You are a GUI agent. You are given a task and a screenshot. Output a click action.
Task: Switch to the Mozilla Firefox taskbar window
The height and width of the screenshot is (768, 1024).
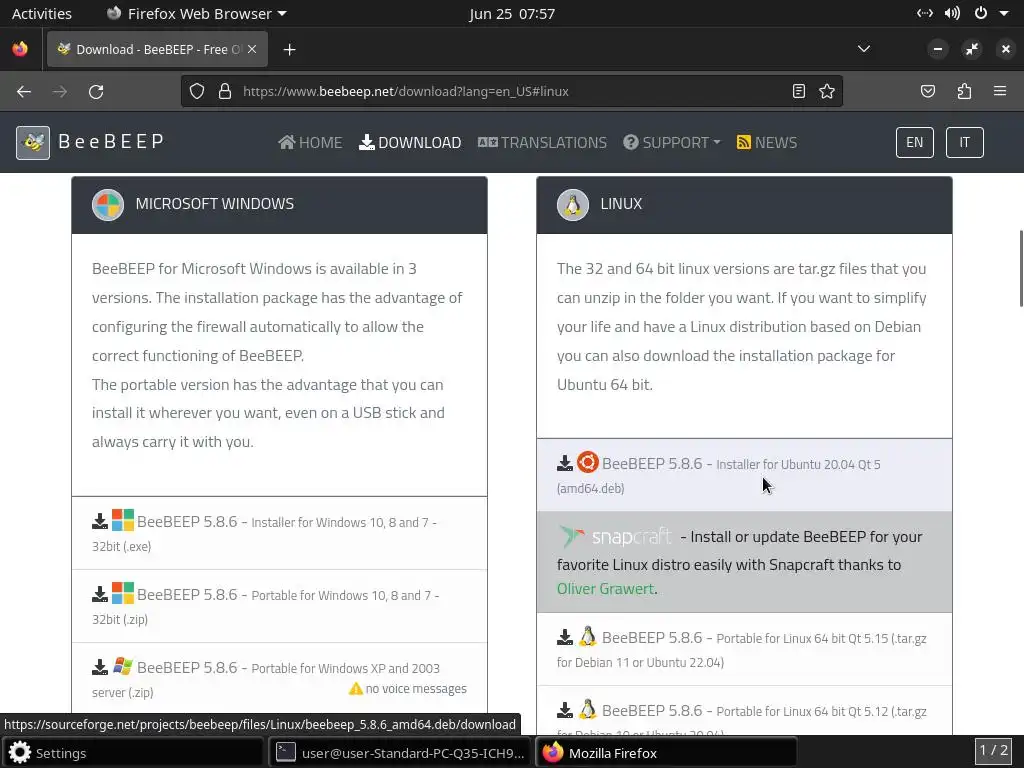pos(666,752)
